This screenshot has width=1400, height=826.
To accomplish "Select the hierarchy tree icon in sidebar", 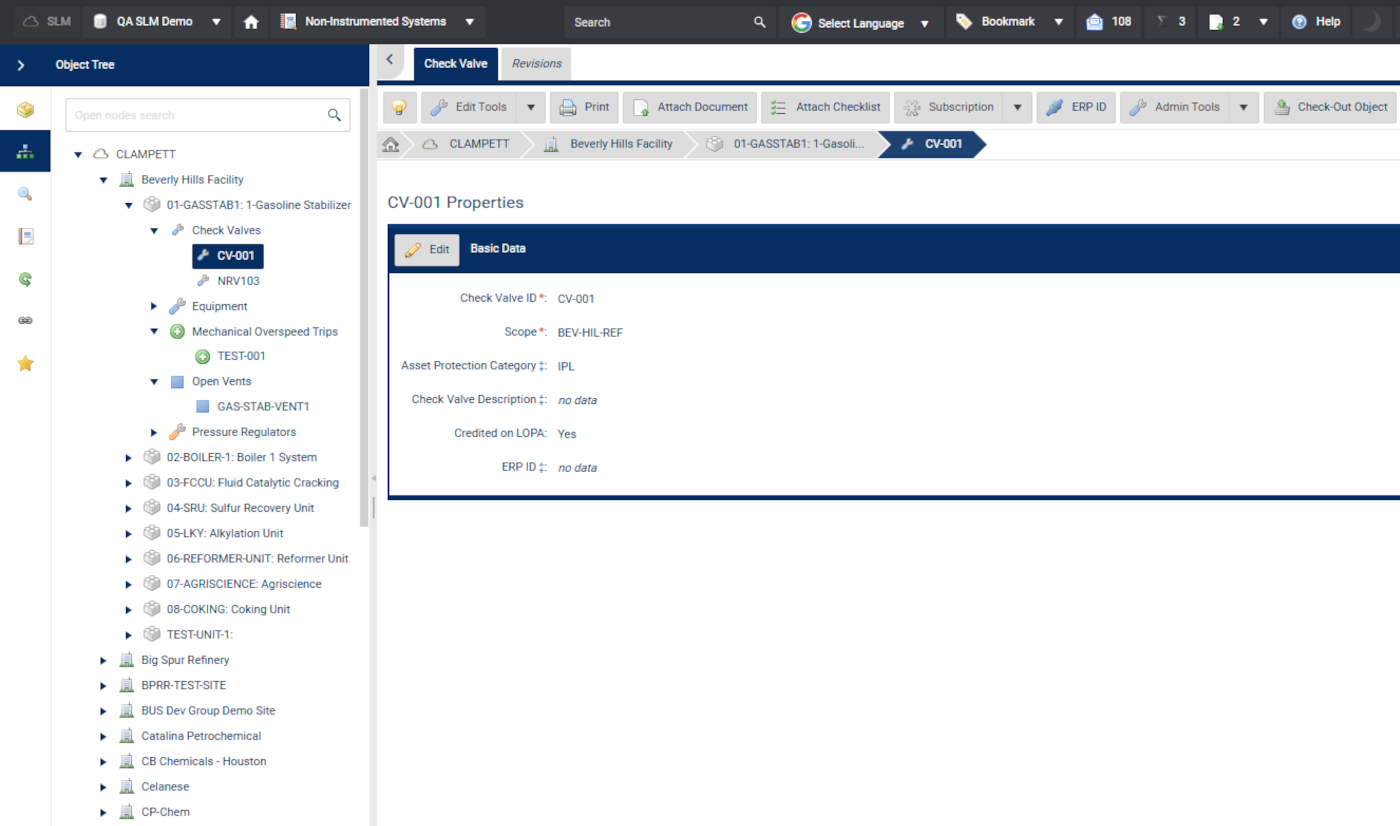I will click(26, 152).
